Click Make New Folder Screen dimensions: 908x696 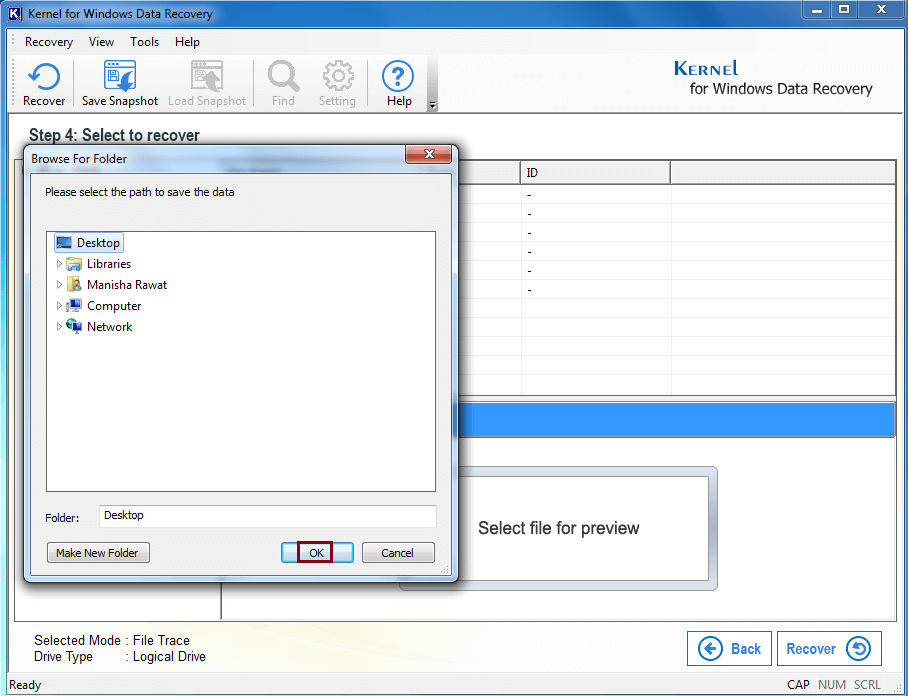click(98, 552)
